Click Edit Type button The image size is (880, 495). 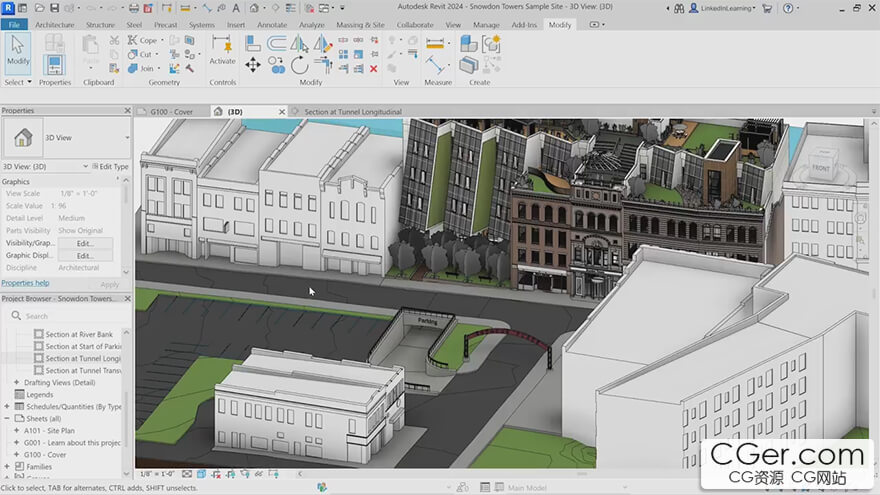coord(111,167)
